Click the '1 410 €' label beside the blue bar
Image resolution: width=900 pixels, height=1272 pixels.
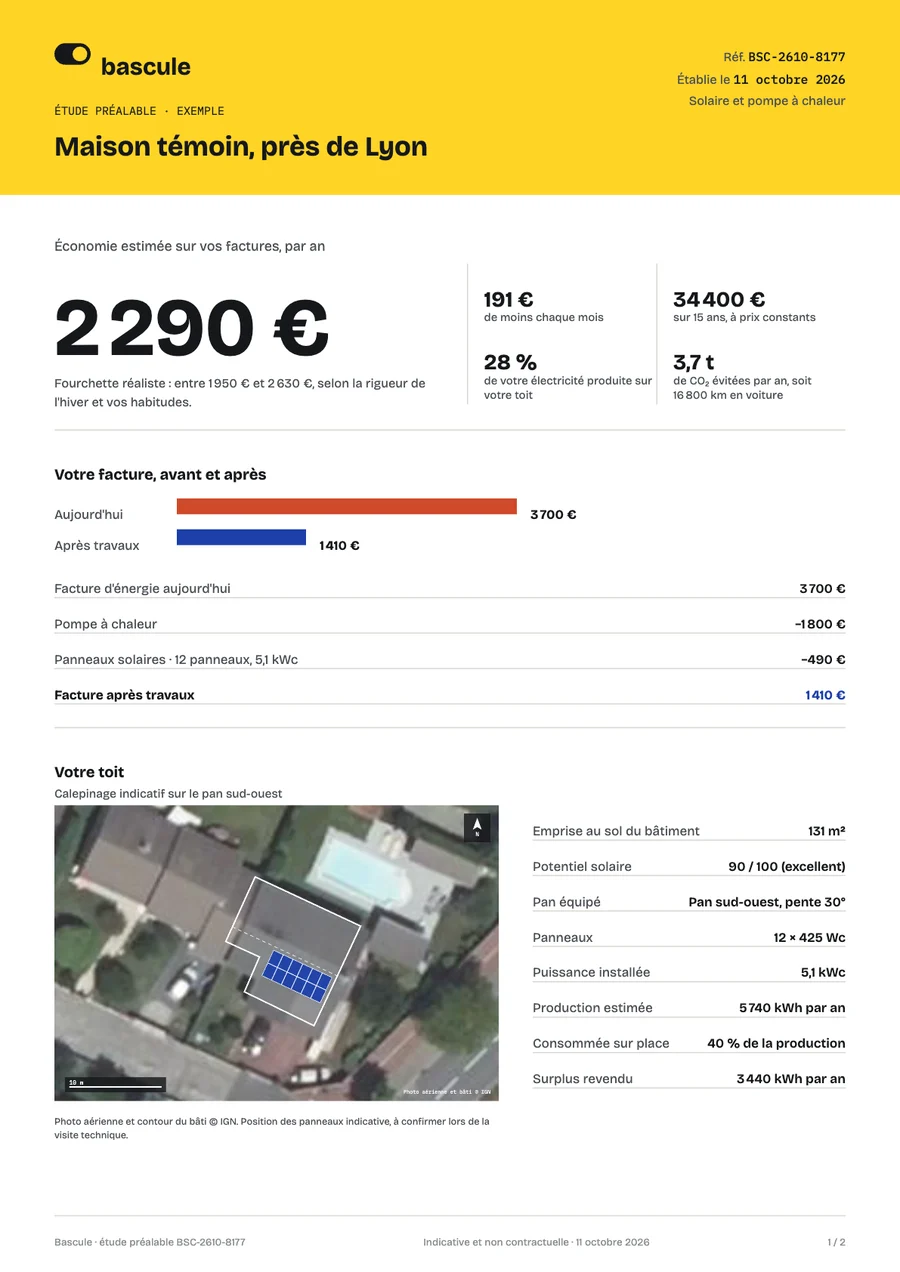click(x=339, y=546)
